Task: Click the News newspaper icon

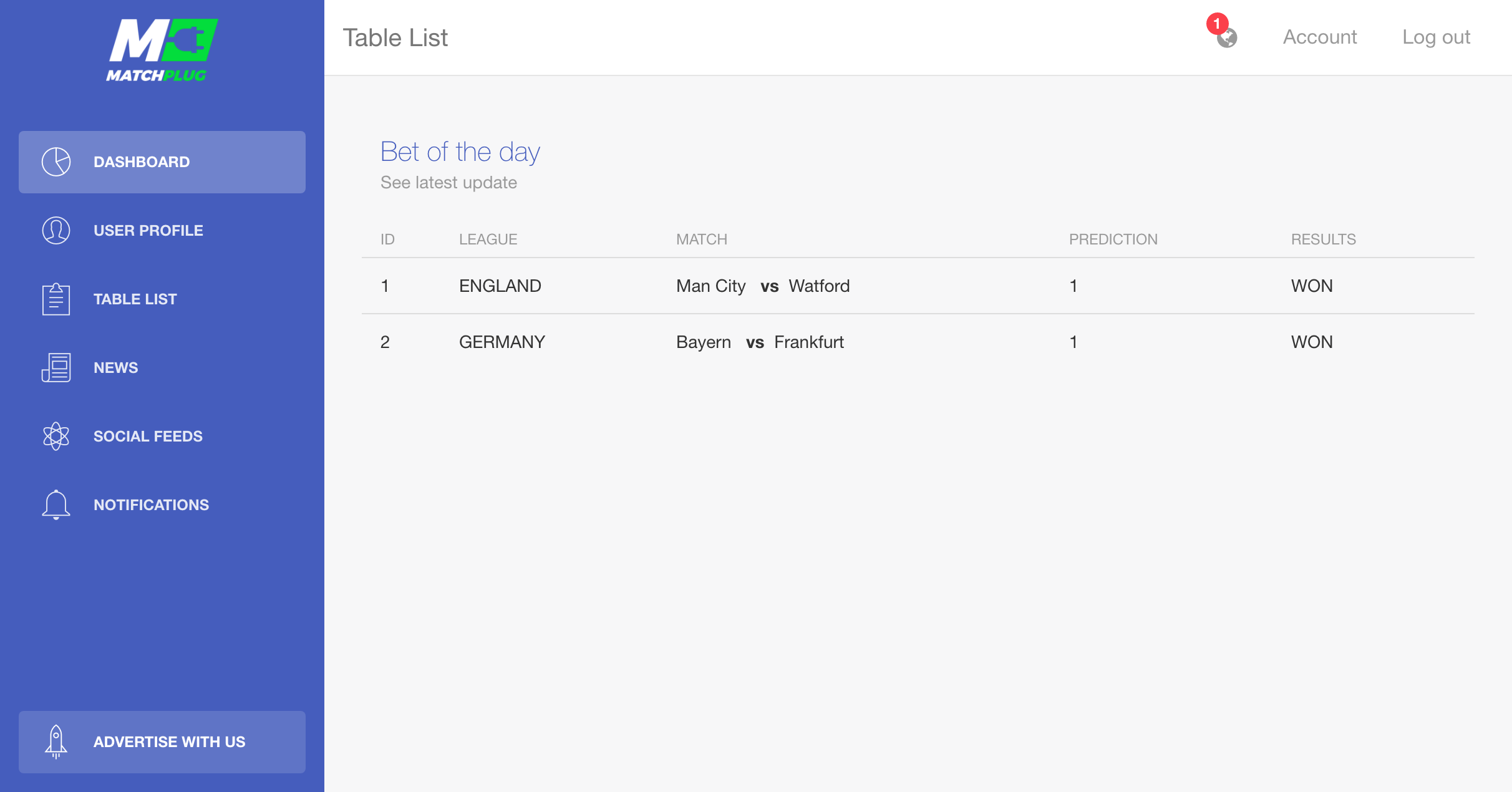Action: (56, 368)
